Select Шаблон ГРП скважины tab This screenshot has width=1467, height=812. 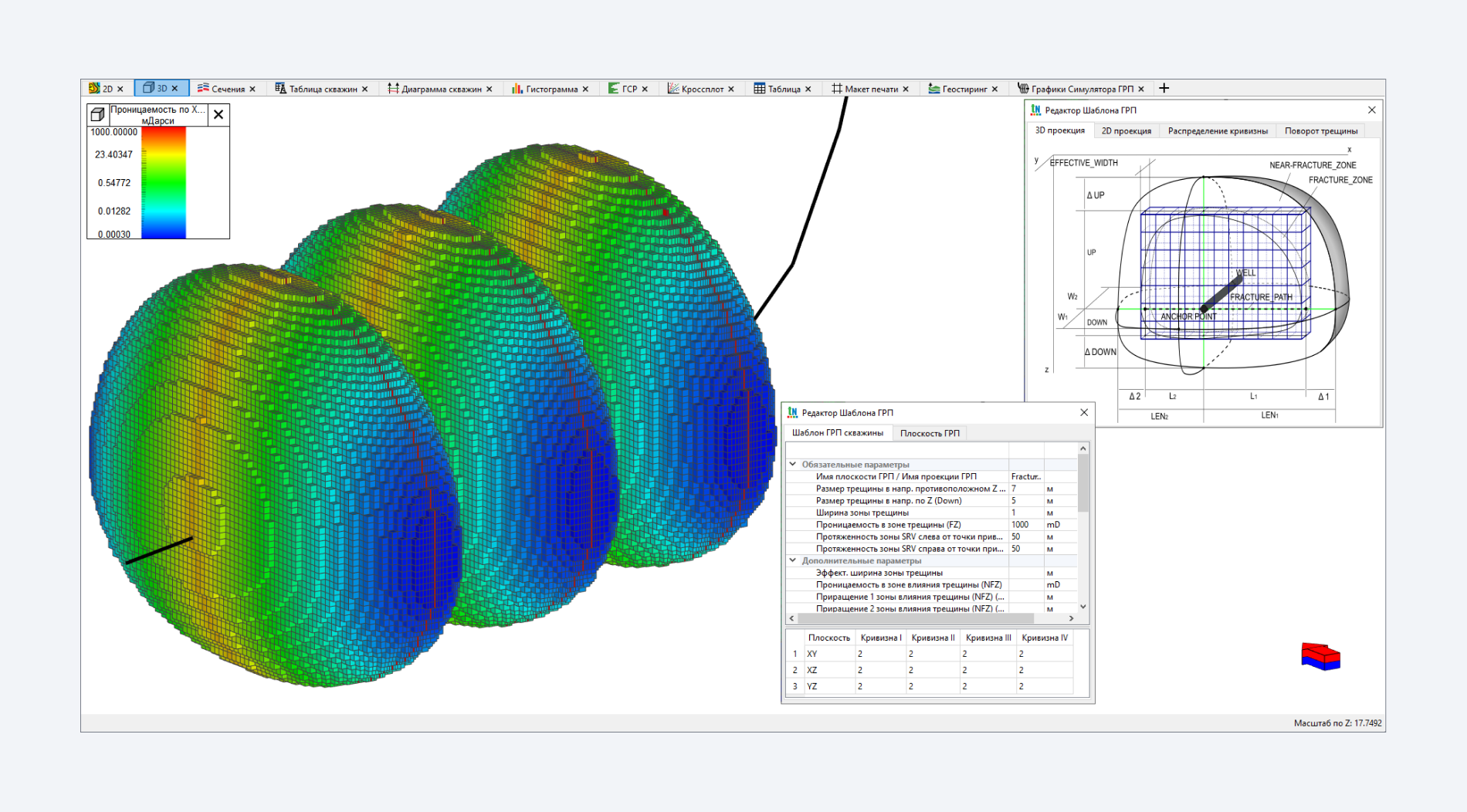[x=838, y=433]
